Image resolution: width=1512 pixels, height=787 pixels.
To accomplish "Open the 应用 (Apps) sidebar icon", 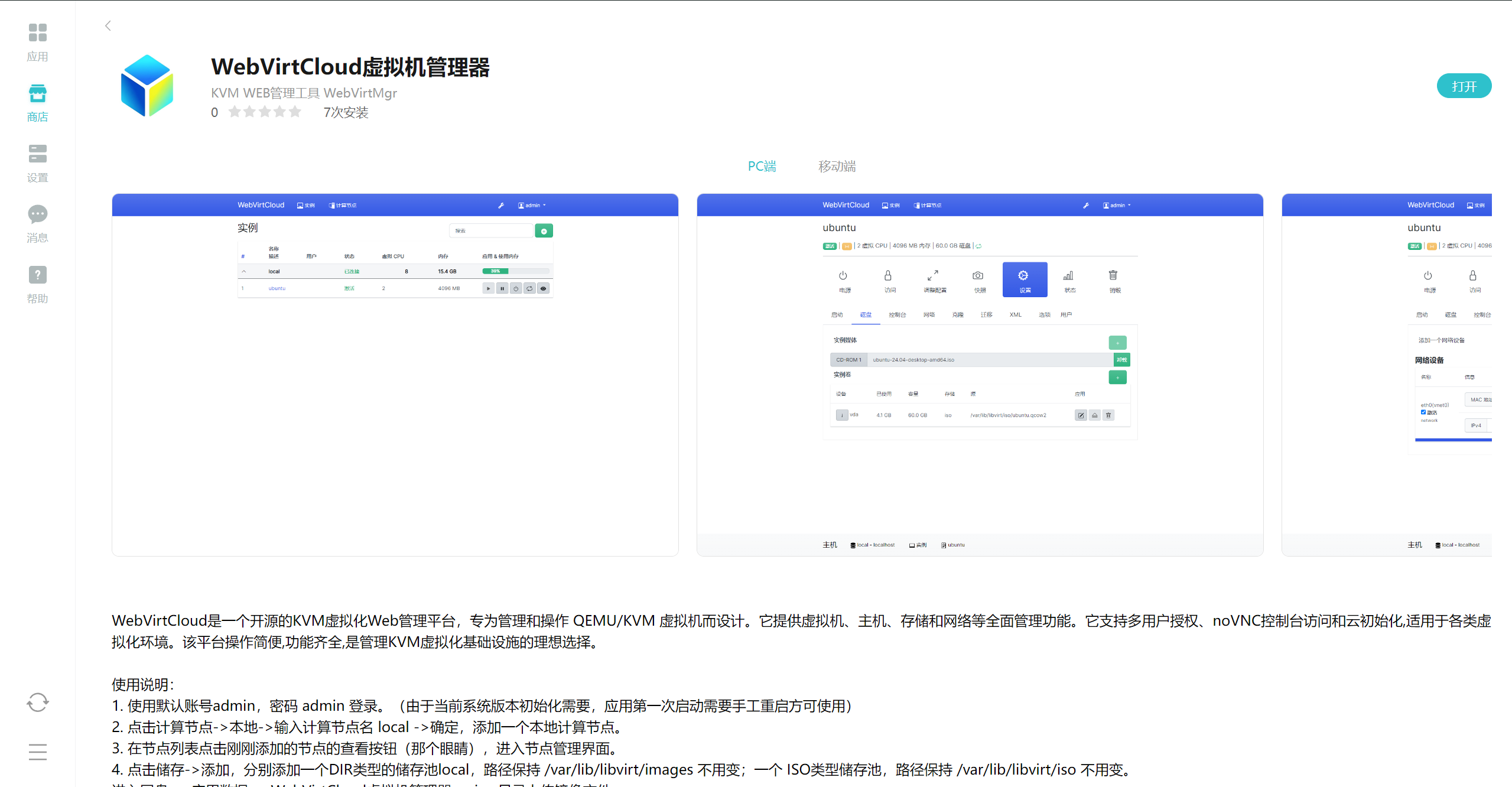I will tap(37, 33).
